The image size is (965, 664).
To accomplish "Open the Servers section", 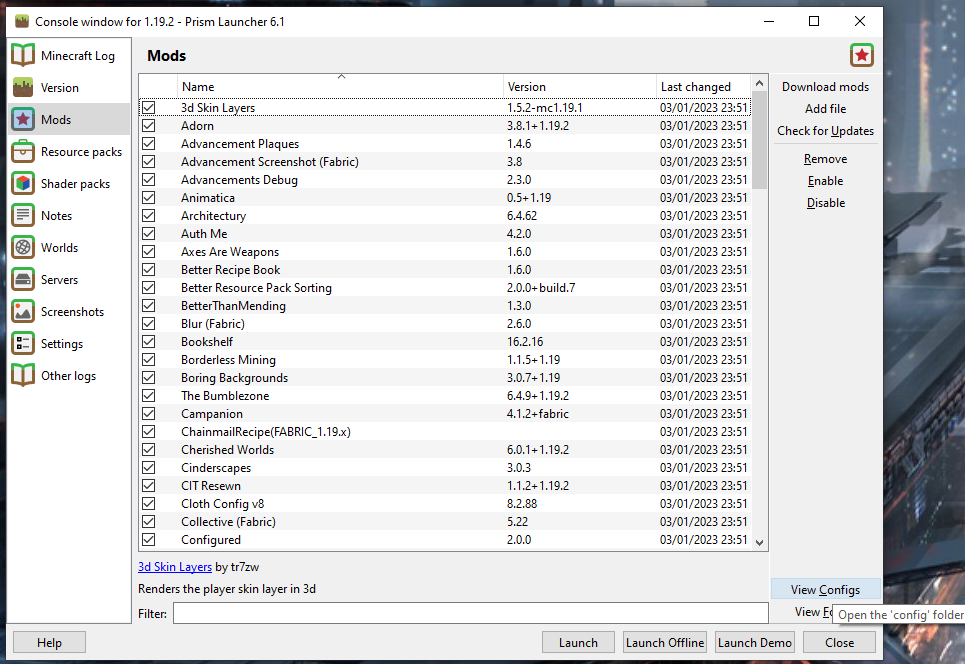I will [62, 279].
